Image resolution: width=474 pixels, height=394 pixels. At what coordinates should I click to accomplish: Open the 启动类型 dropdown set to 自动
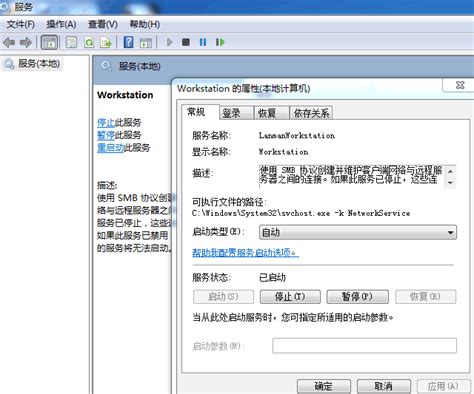358,232
